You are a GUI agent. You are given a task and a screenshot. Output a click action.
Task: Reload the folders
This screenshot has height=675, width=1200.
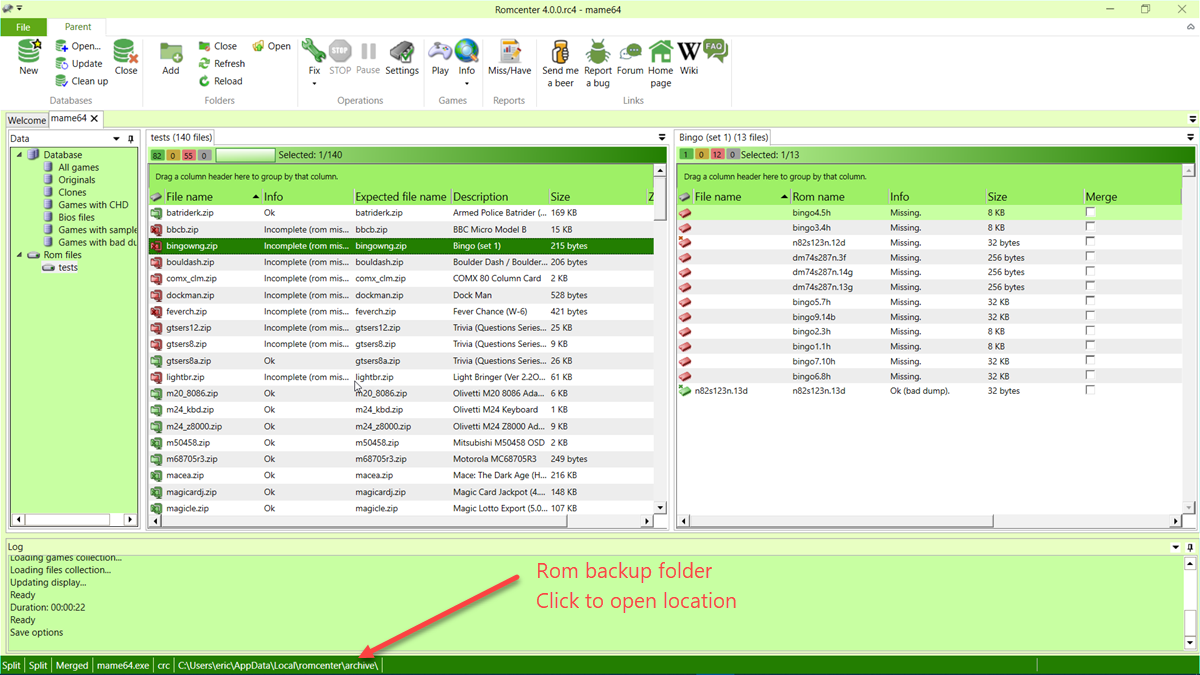(x=220, y=81)
